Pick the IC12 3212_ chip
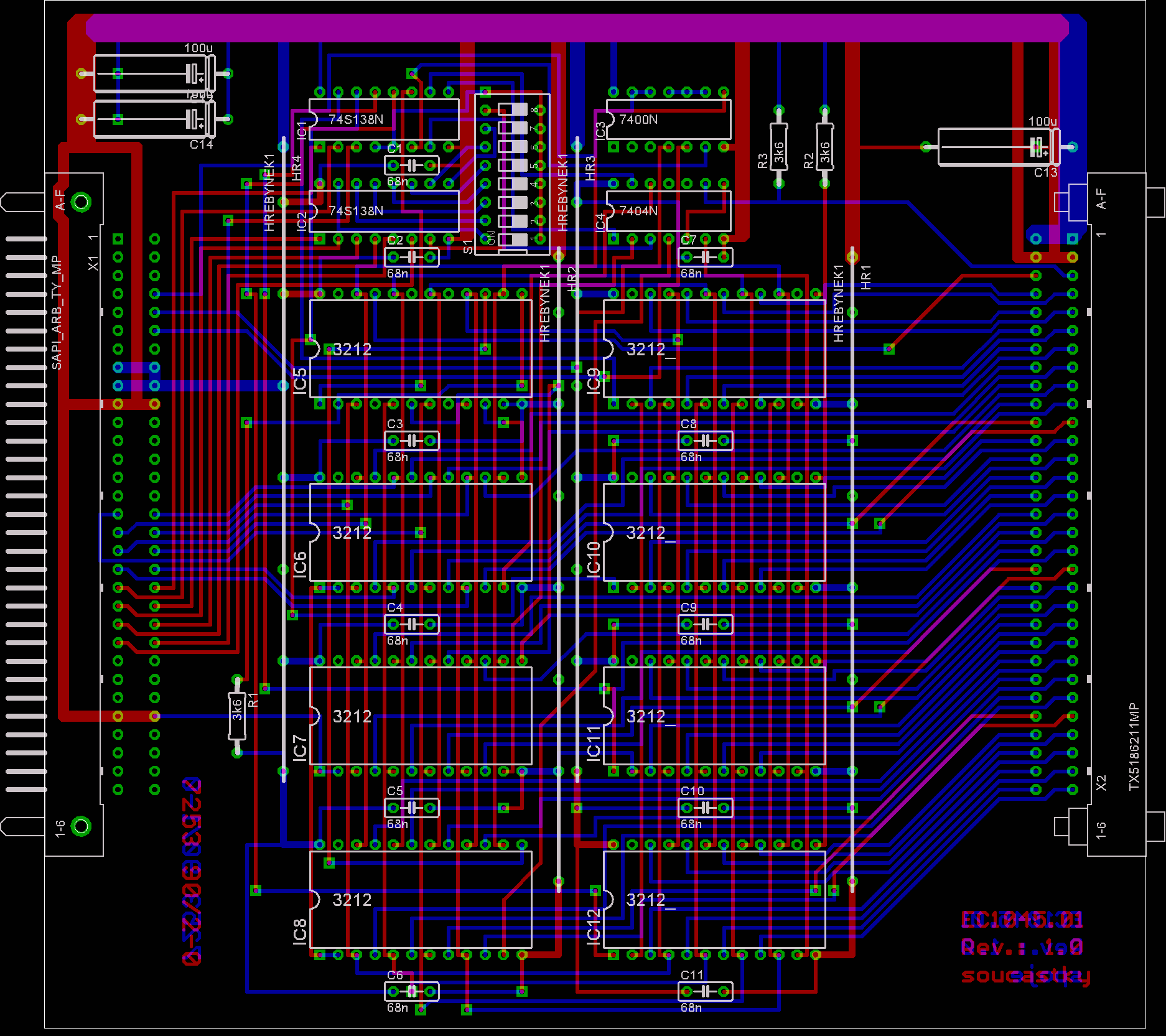The height and width of the screenshot is (1036, 1166). tap(714, 900)
